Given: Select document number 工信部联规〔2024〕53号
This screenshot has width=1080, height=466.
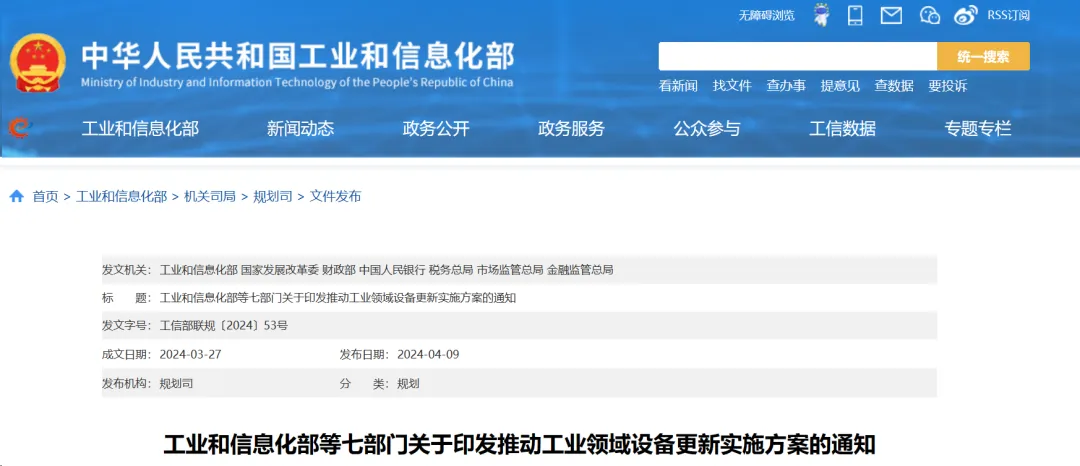Looking at the screenshot, I should [224, 326].
